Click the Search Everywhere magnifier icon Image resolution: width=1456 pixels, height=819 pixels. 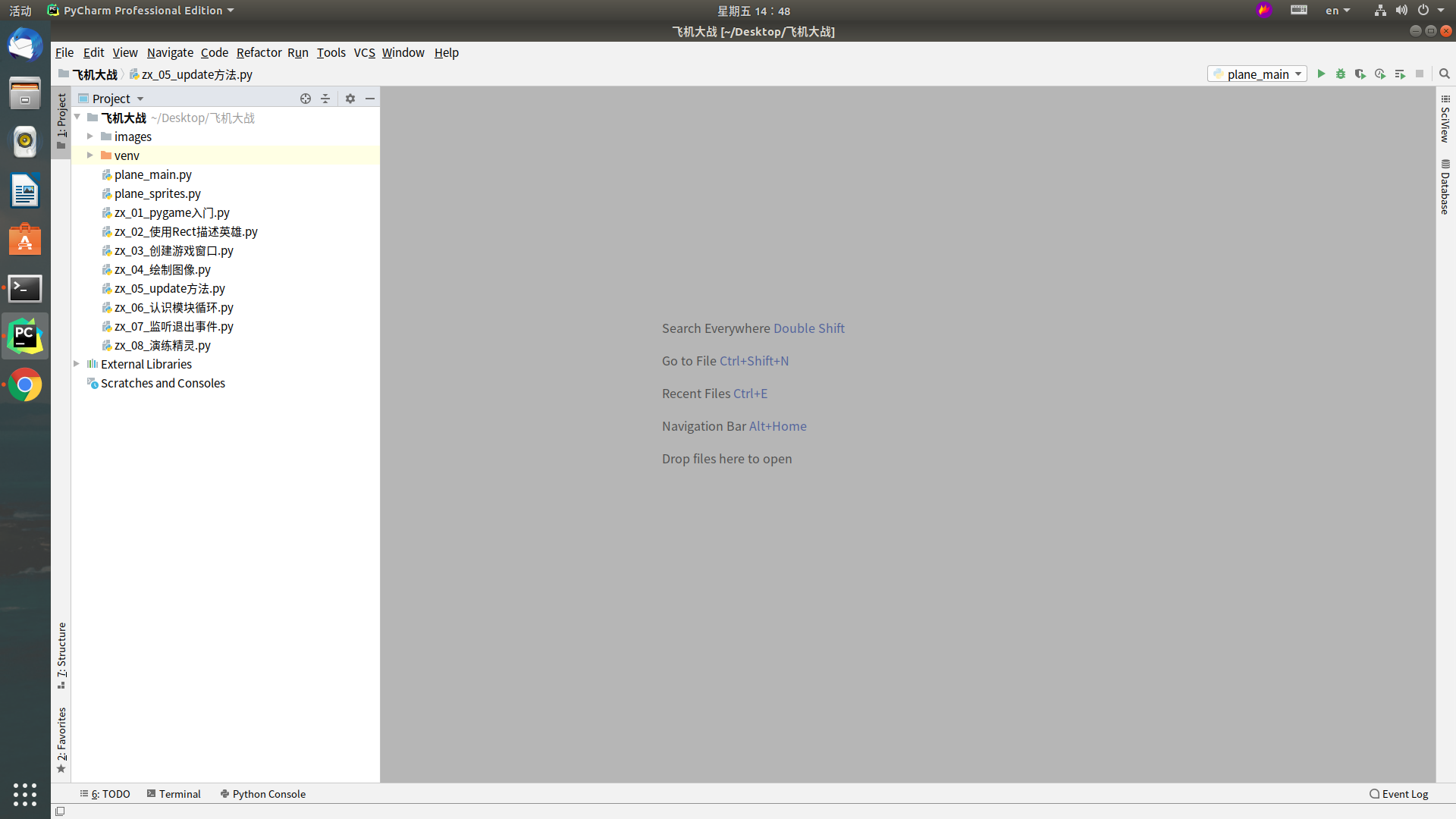tap(1445, 74)
